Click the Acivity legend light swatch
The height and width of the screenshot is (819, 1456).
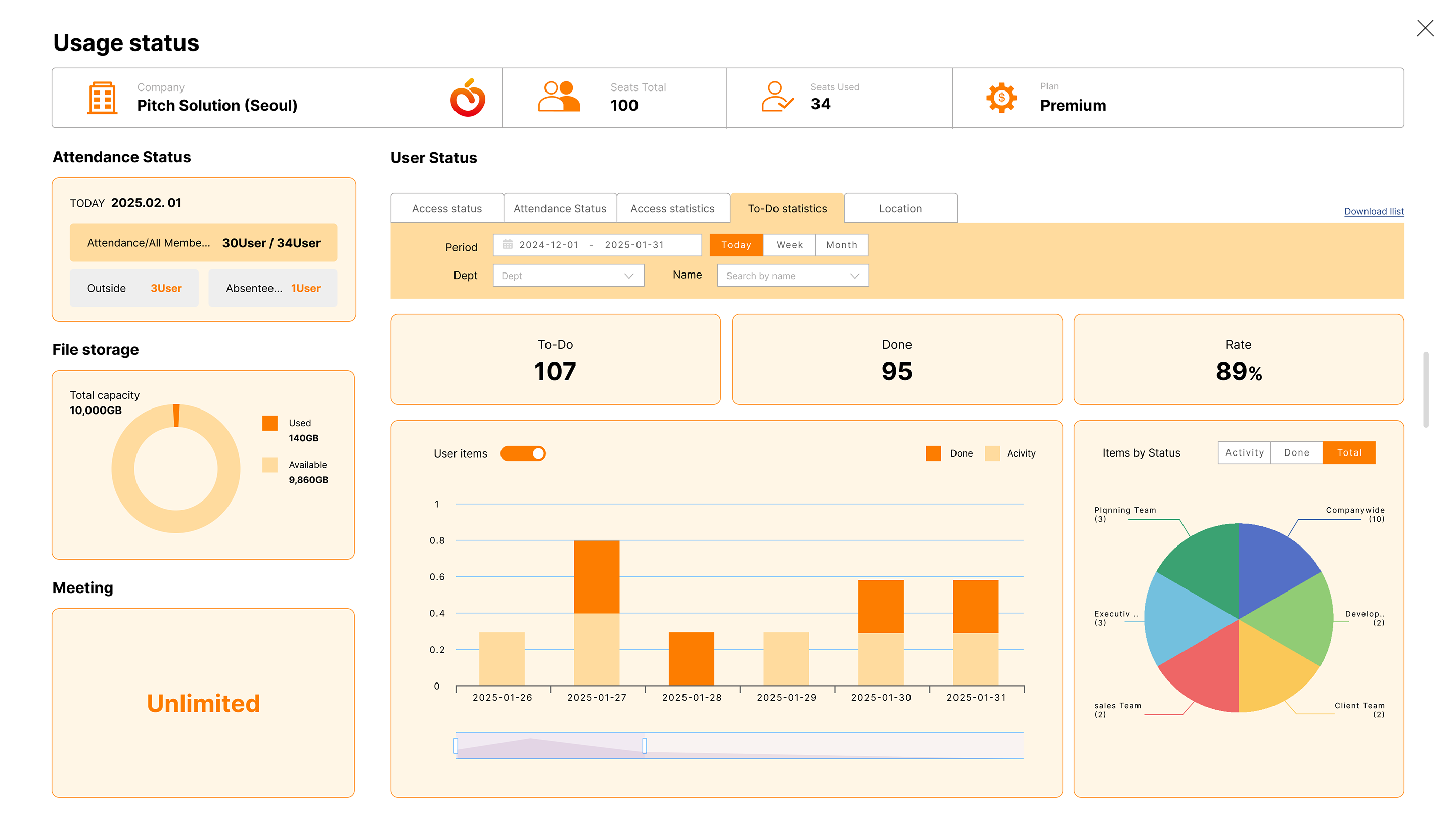pos(992,453)
